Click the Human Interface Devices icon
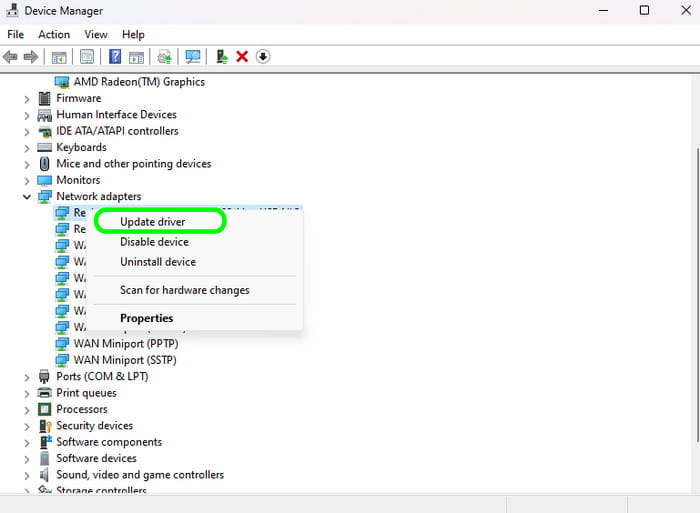This screenshot has height=513, width=700. pos(44,115)
